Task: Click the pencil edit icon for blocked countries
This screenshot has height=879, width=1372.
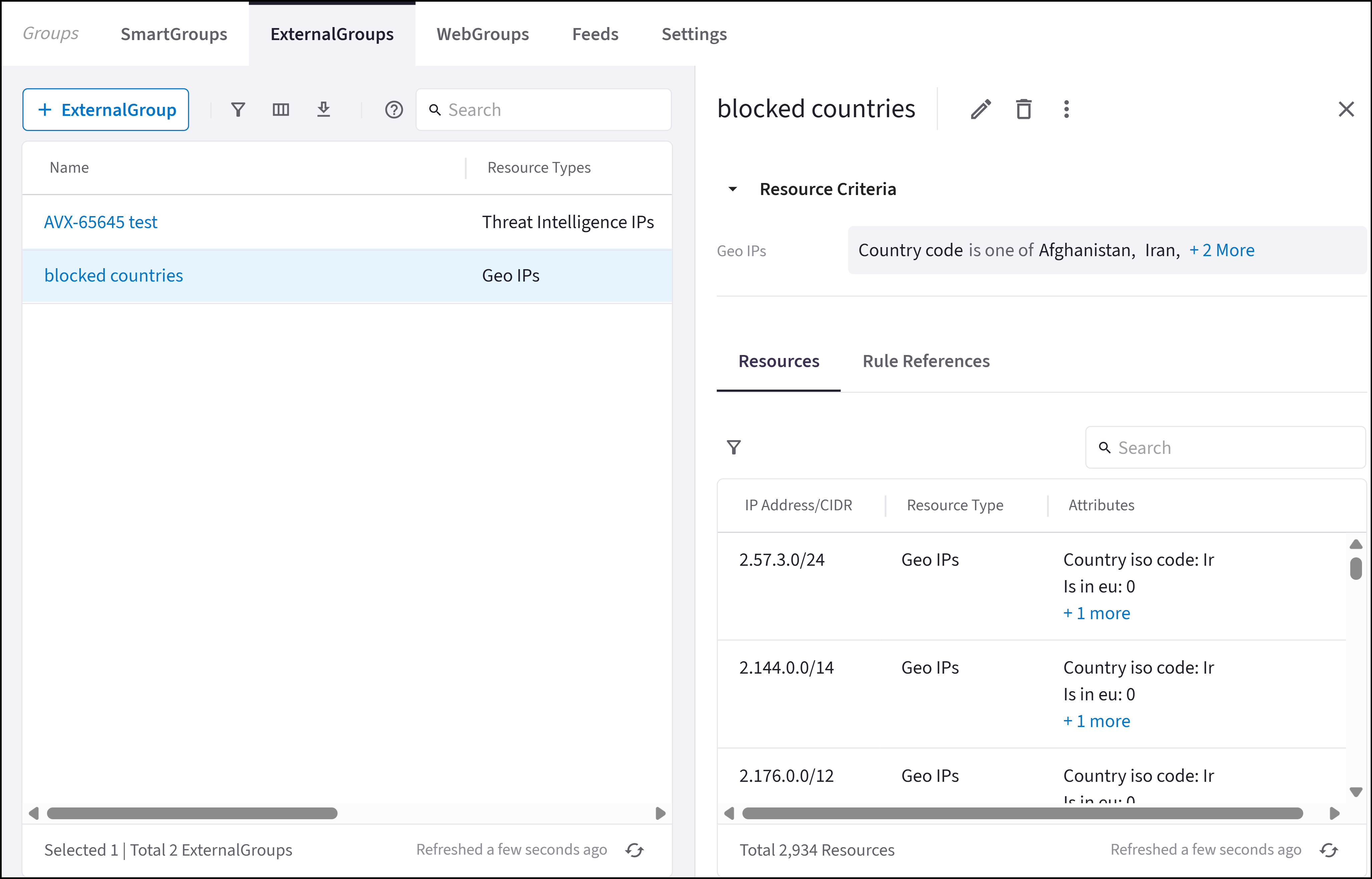Action: 981,109
